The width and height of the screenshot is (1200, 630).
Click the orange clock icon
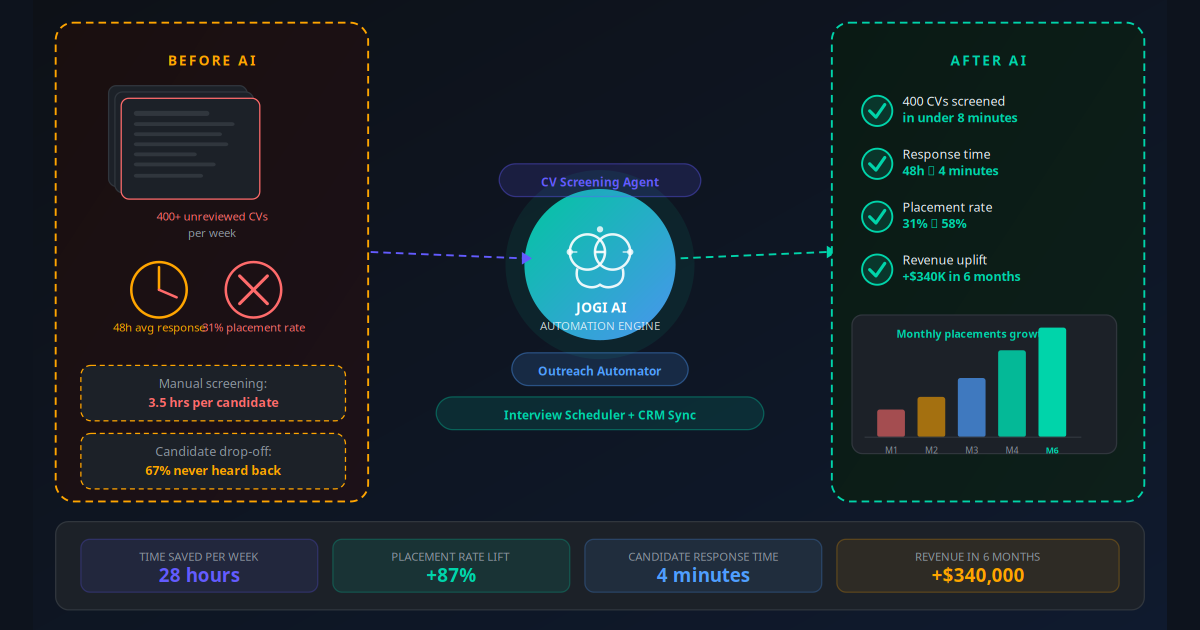pyautogui.click(x=159, y=290)
